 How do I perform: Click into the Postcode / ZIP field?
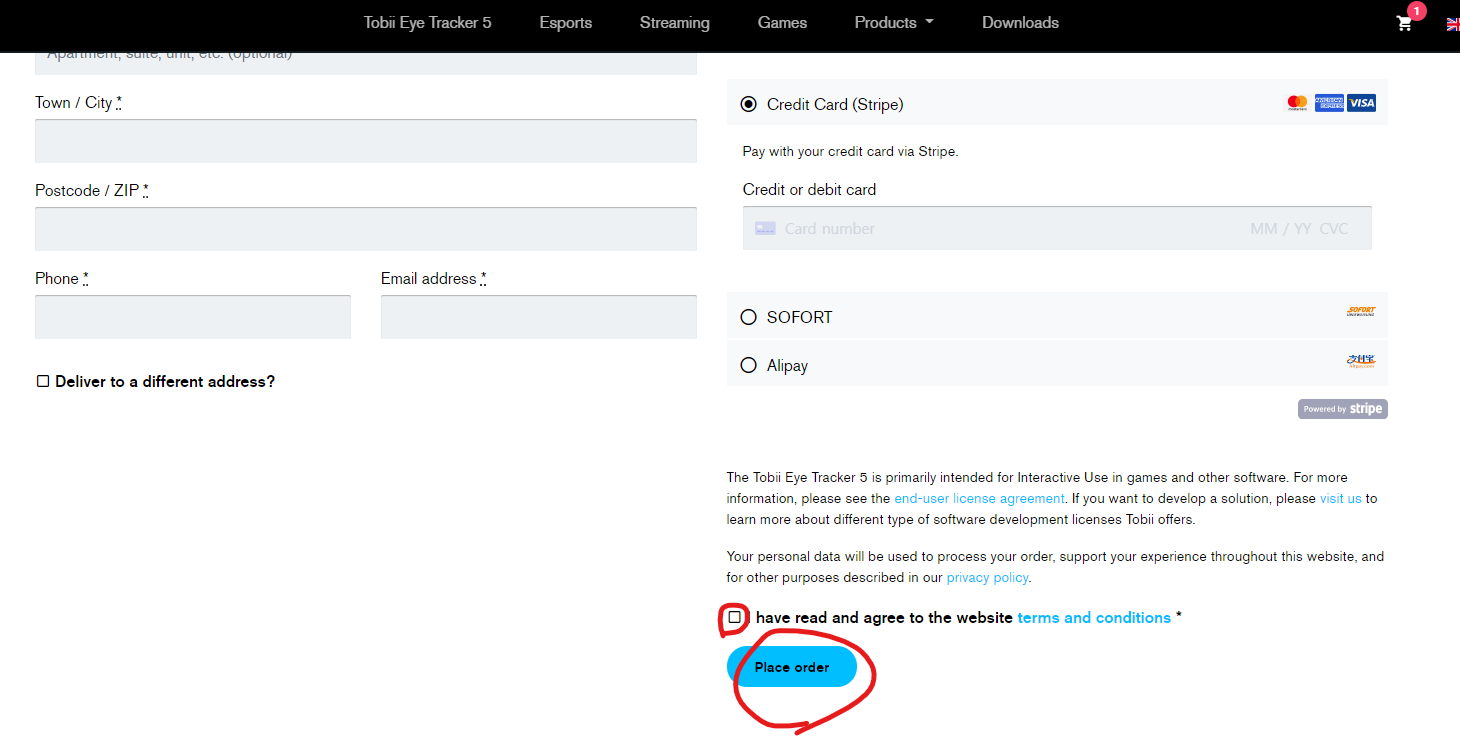pyautogui.click(x=366, y=229)
